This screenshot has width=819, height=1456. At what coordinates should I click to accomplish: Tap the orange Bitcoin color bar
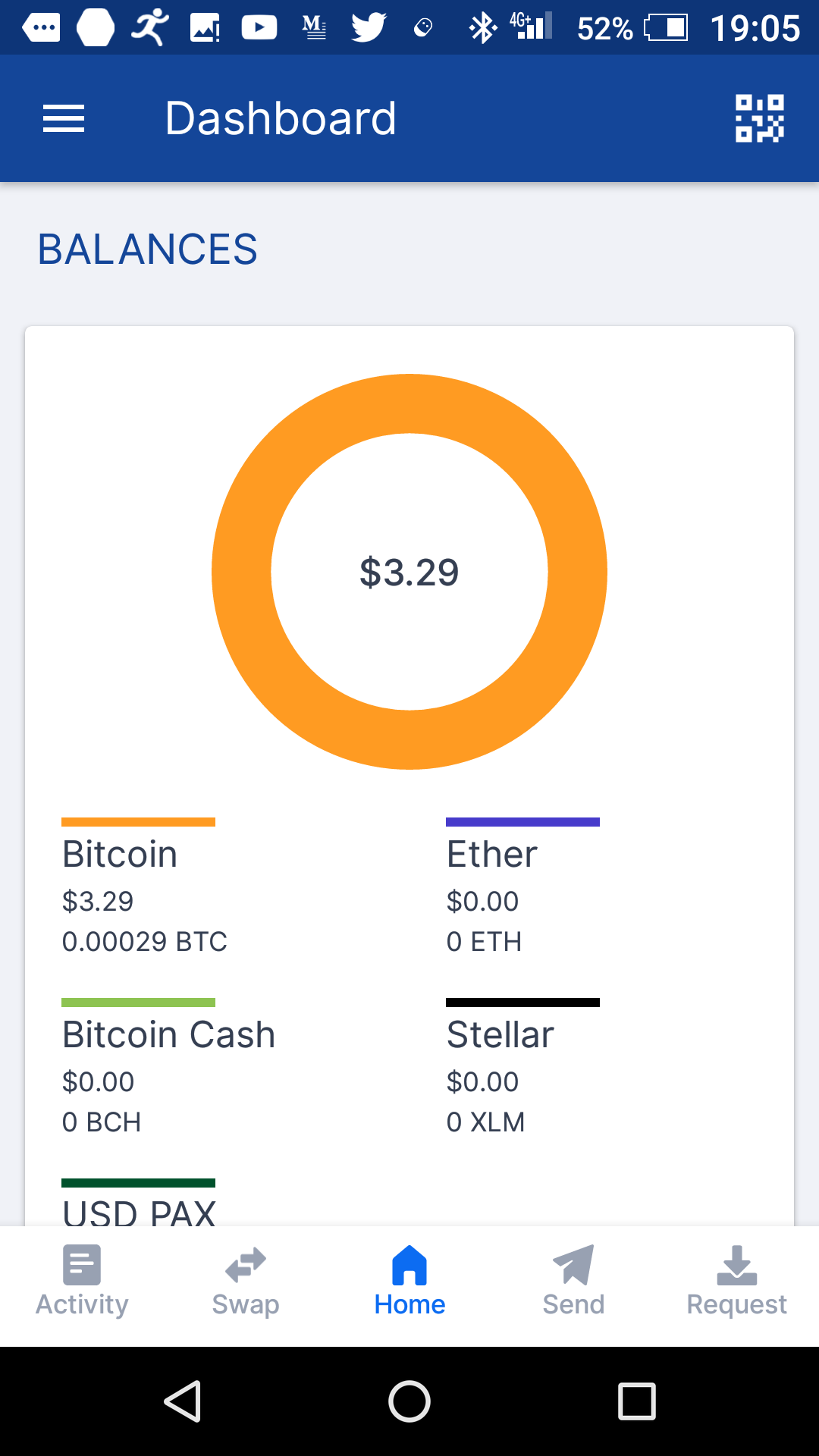pyautogui.click(x=138, y=822)
